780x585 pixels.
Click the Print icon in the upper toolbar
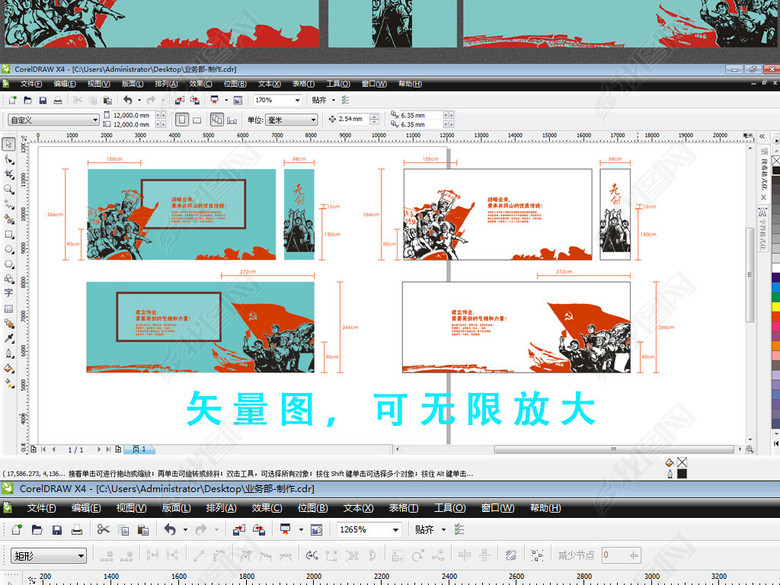[x=59, y=101]
